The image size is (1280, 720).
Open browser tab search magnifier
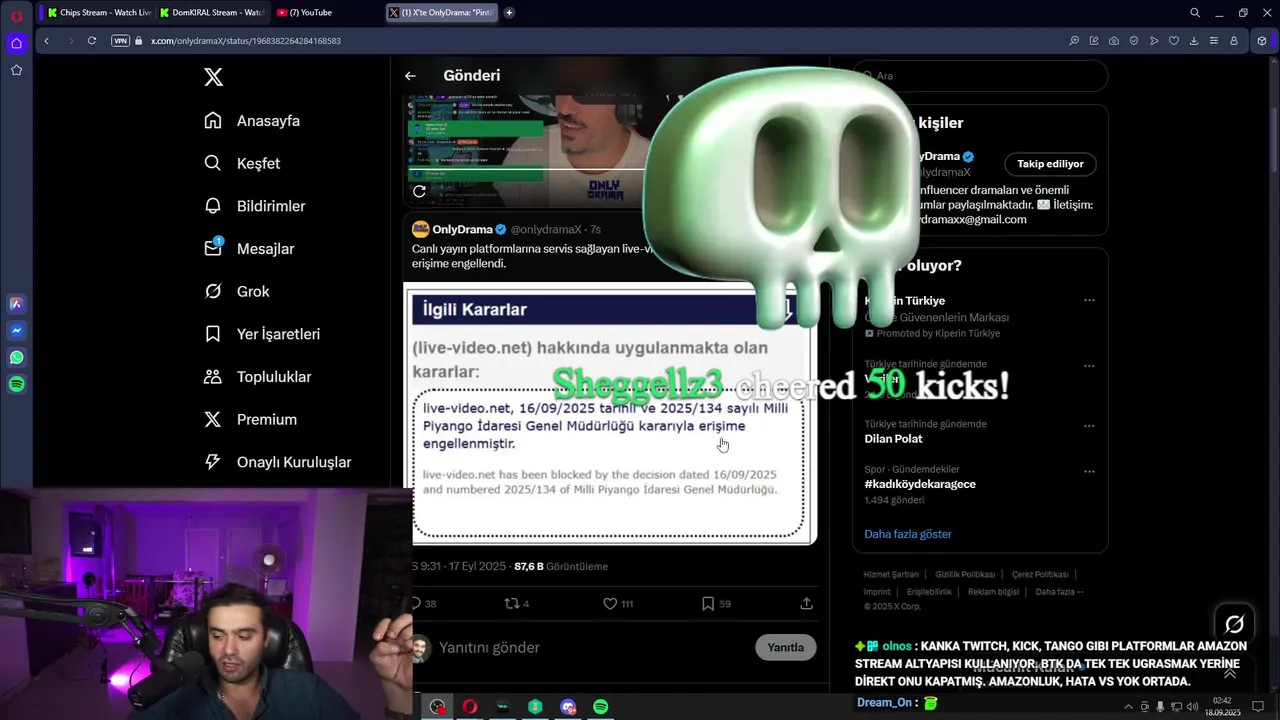tap(1195, 13)
